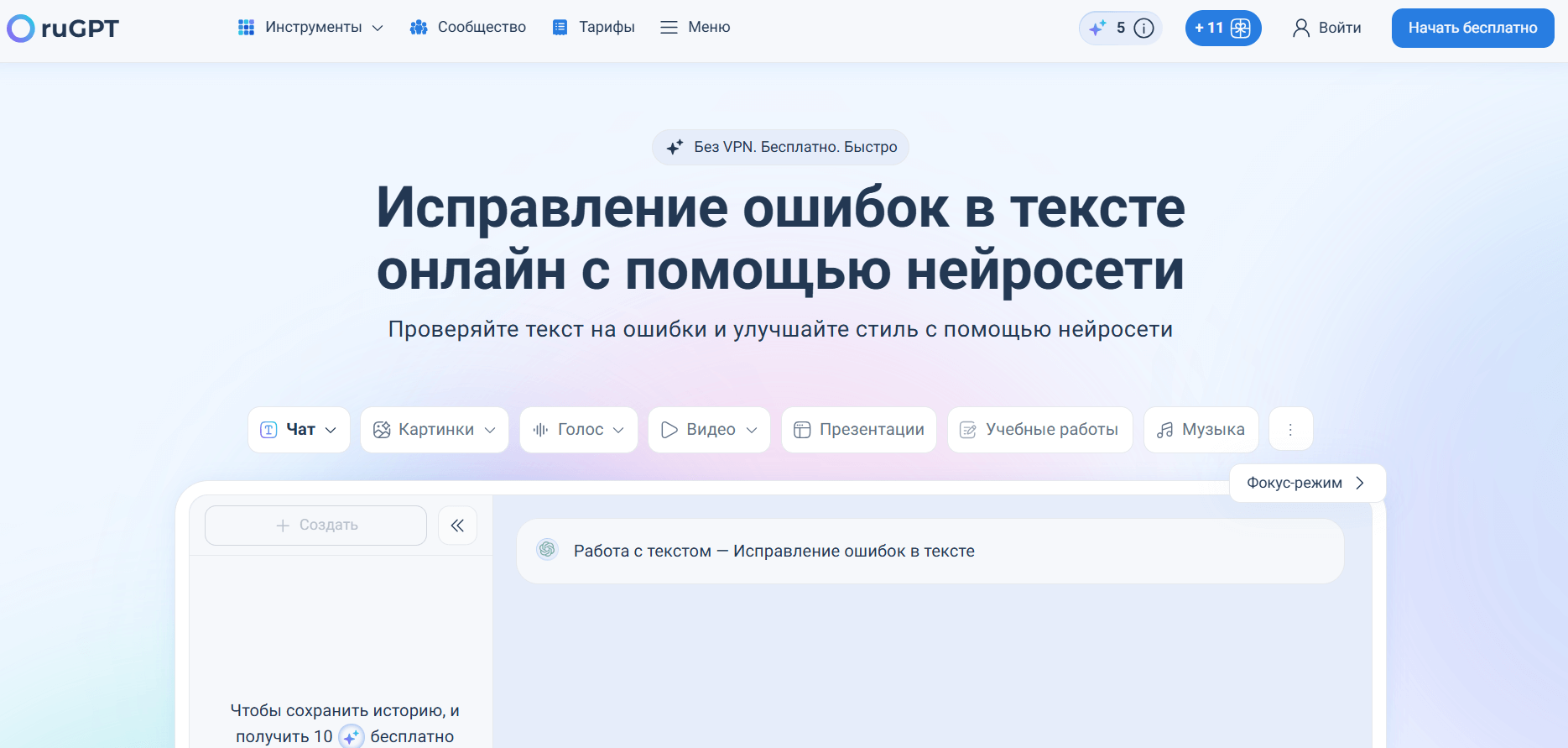Open the three-dots more tools button

1290,430
